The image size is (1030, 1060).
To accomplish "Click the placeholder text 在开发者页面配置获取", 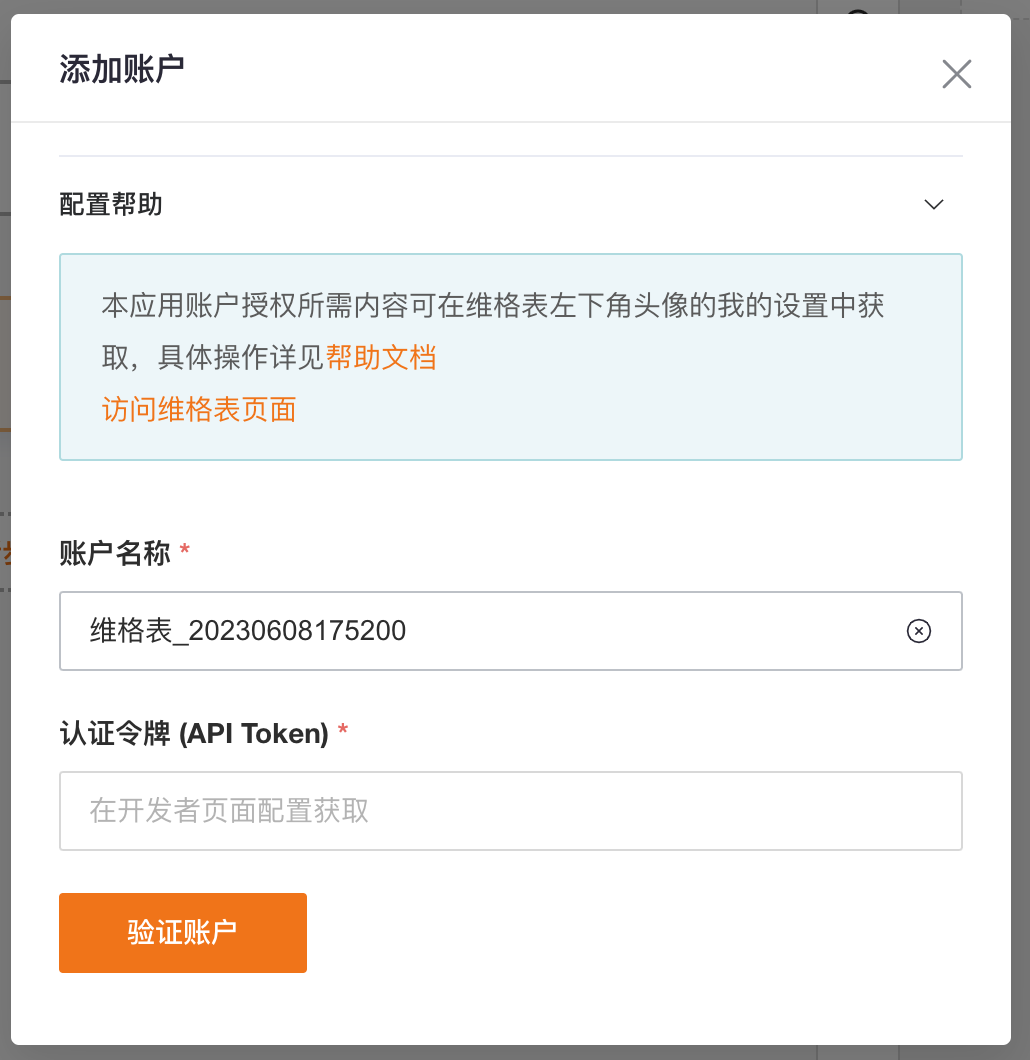I will point(229,811).
